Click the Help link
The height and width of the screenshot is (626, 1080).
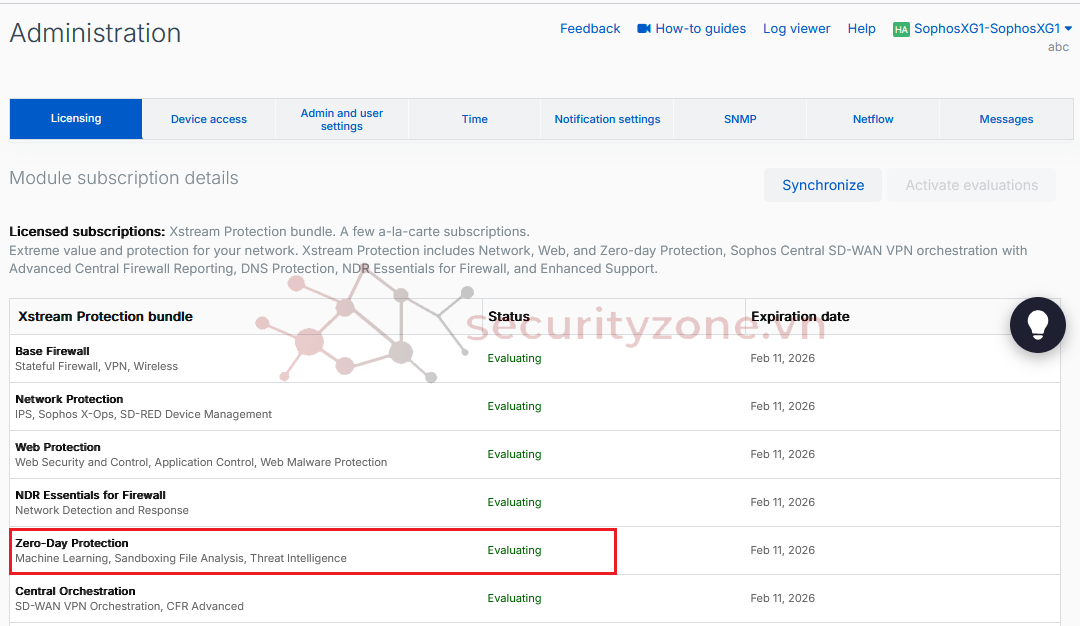pos(861,29)
